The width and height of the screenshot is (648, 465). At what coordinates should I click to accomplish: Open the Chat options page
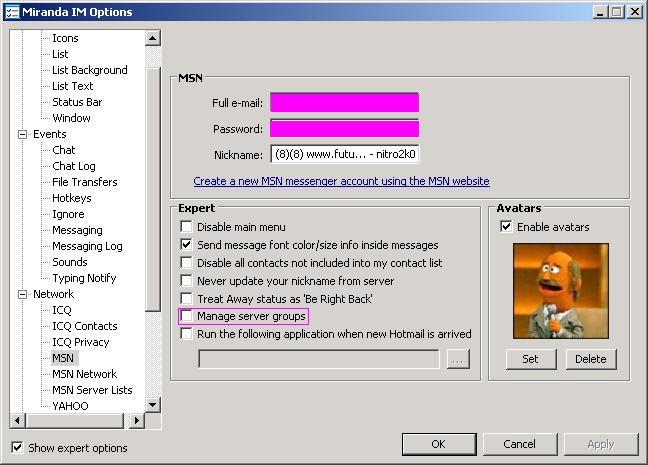point(64,150)
